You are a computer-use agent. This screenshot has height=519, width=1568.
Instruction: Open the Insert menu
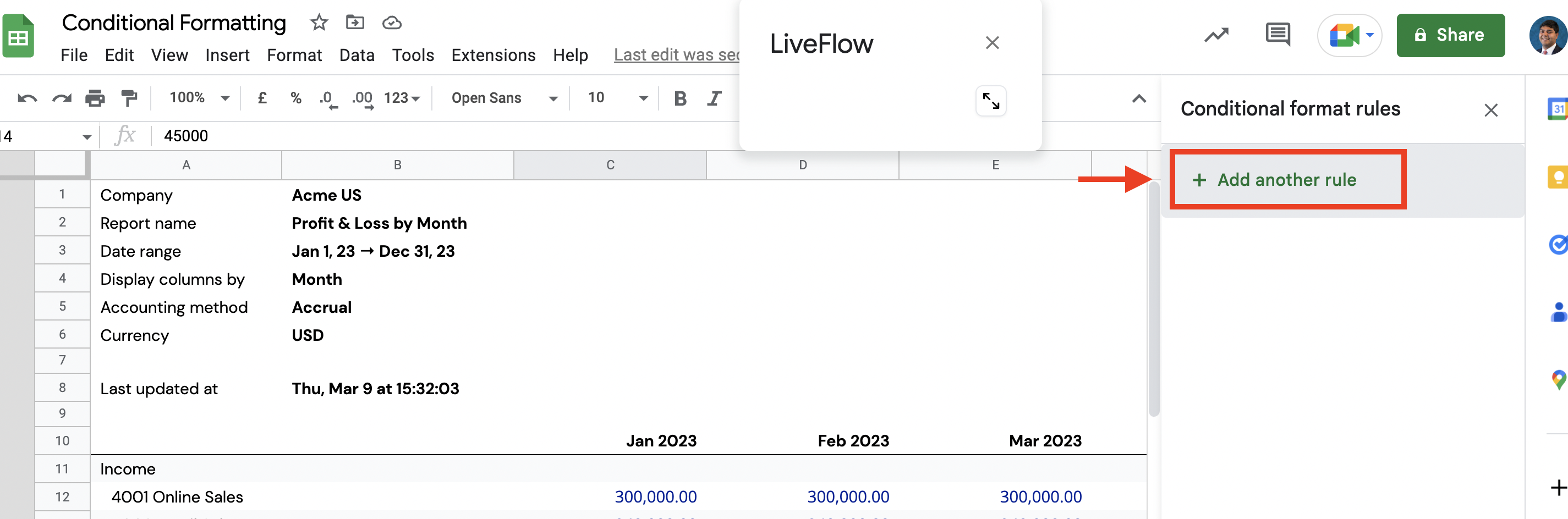(227, 56)
